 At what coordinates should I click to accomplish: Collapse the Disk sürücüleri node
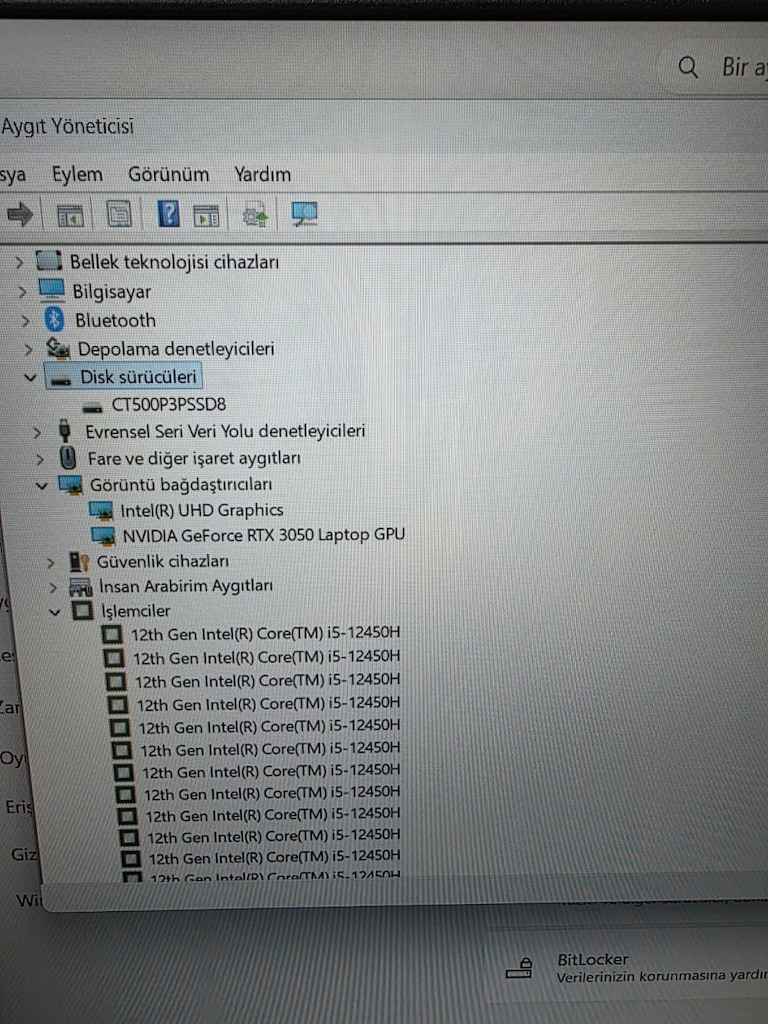pos(29,377)
